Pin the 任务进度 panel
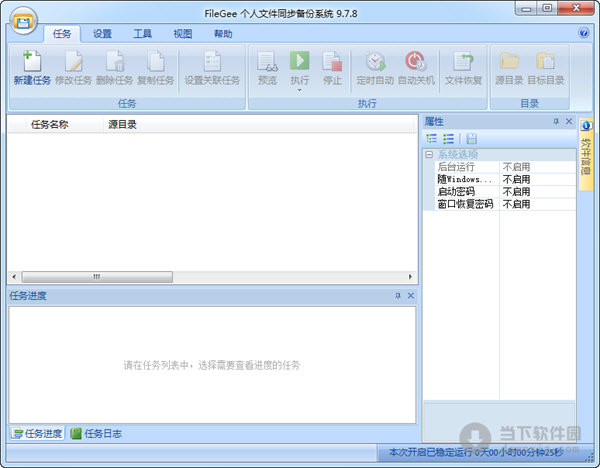Viewport: 600px width, 468px height. (x=398, y=295)
